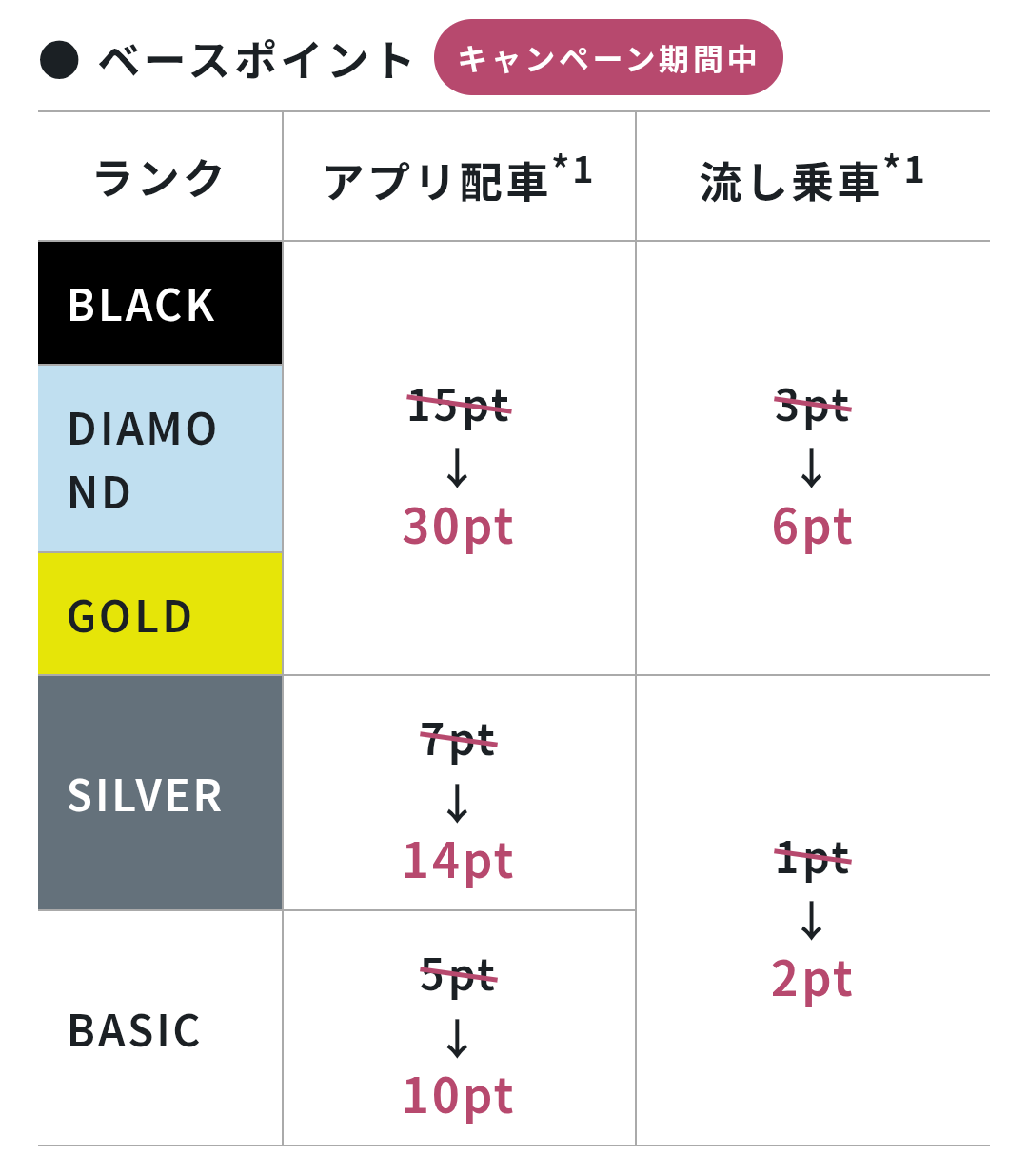
Task: Click the 流し乗車 column header
Action: tap(811, 178)
